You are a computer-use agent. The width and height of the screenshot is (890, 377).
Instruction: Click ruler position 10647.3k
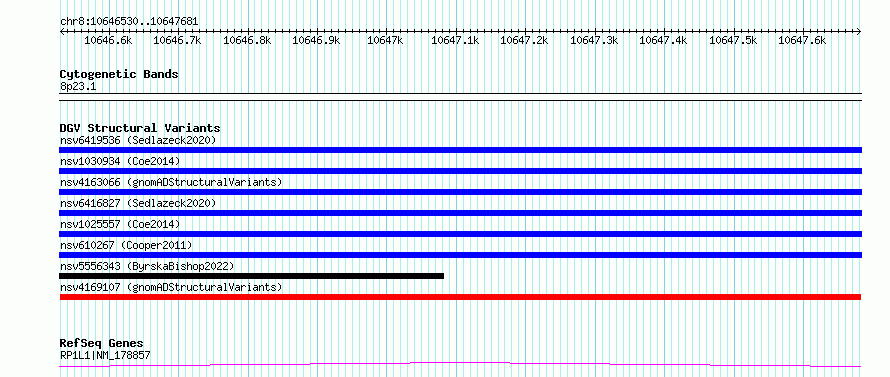tap(594, 40)
